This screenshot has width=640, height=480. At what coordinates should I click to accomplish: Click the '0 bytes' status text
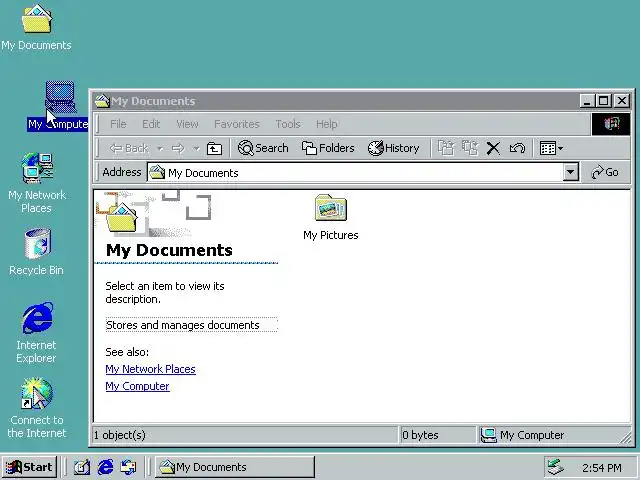point(420,435)
